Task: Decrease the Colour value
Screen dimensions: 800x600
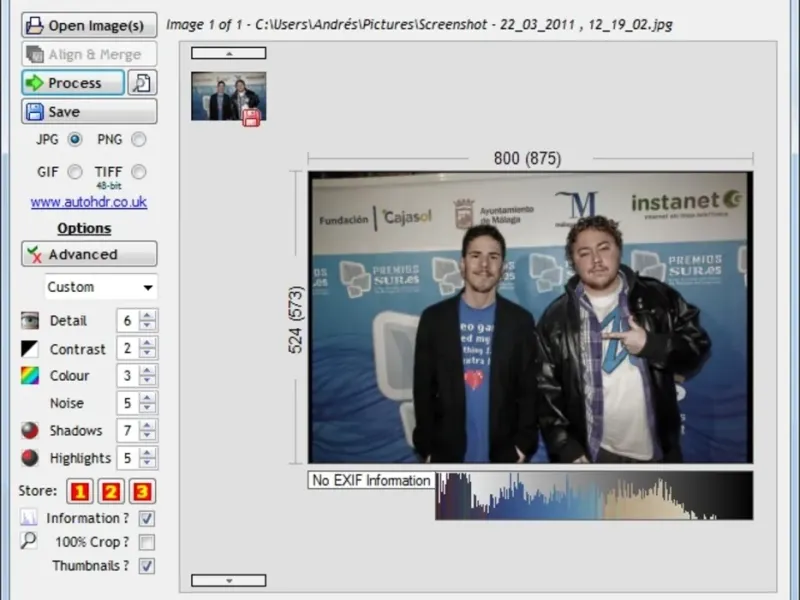Action: 147,381
